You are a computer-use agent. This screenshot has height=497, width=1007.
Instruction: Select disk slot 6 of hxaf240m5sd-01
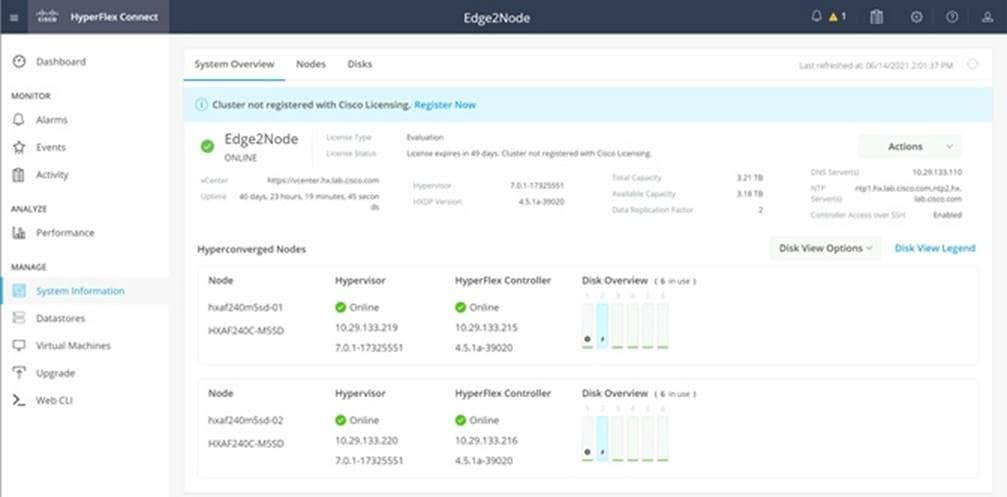pos(663,326)
